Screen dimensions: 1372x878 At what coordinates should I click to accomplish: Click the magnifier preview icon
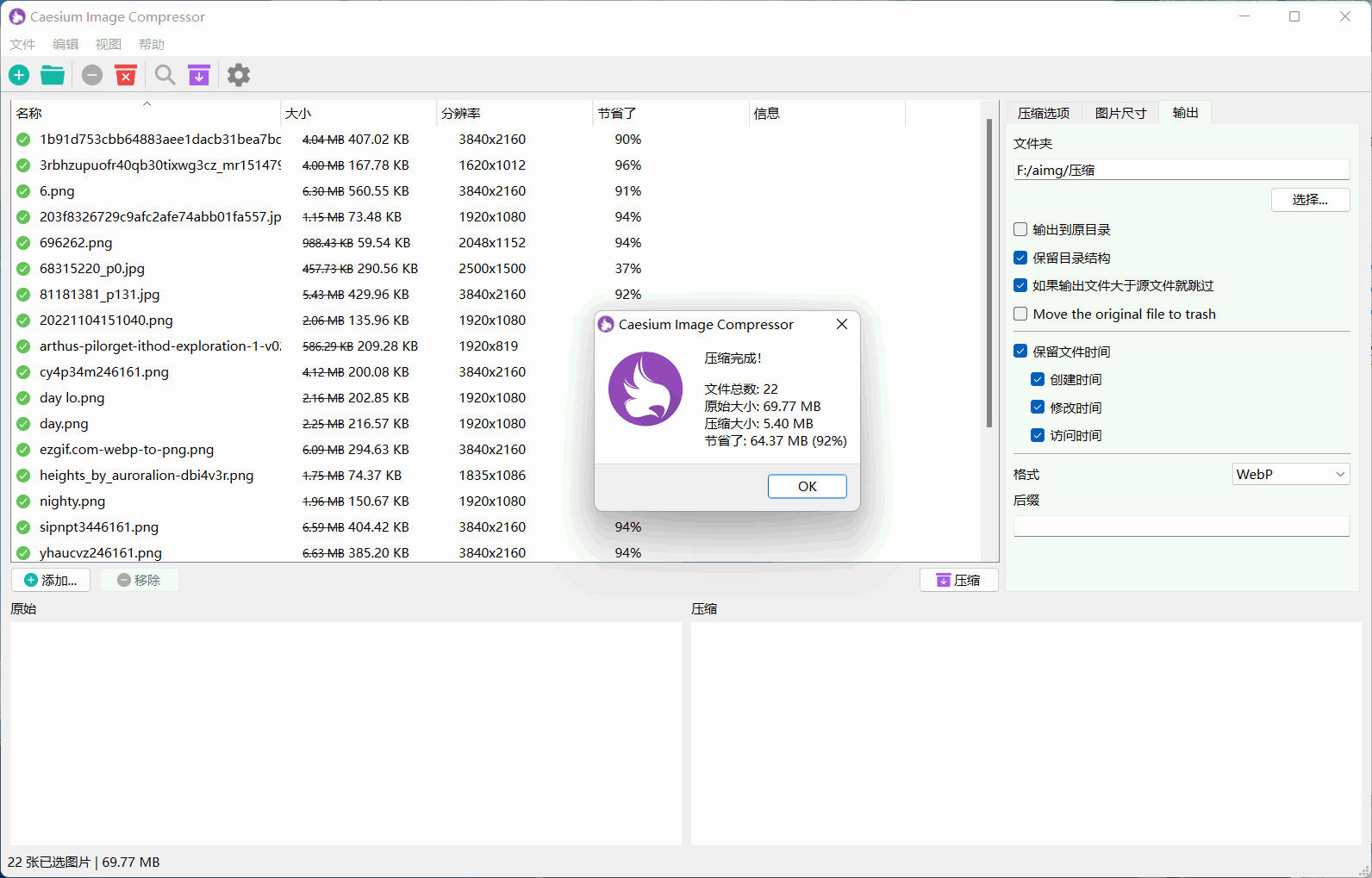[x=165, y=75]
